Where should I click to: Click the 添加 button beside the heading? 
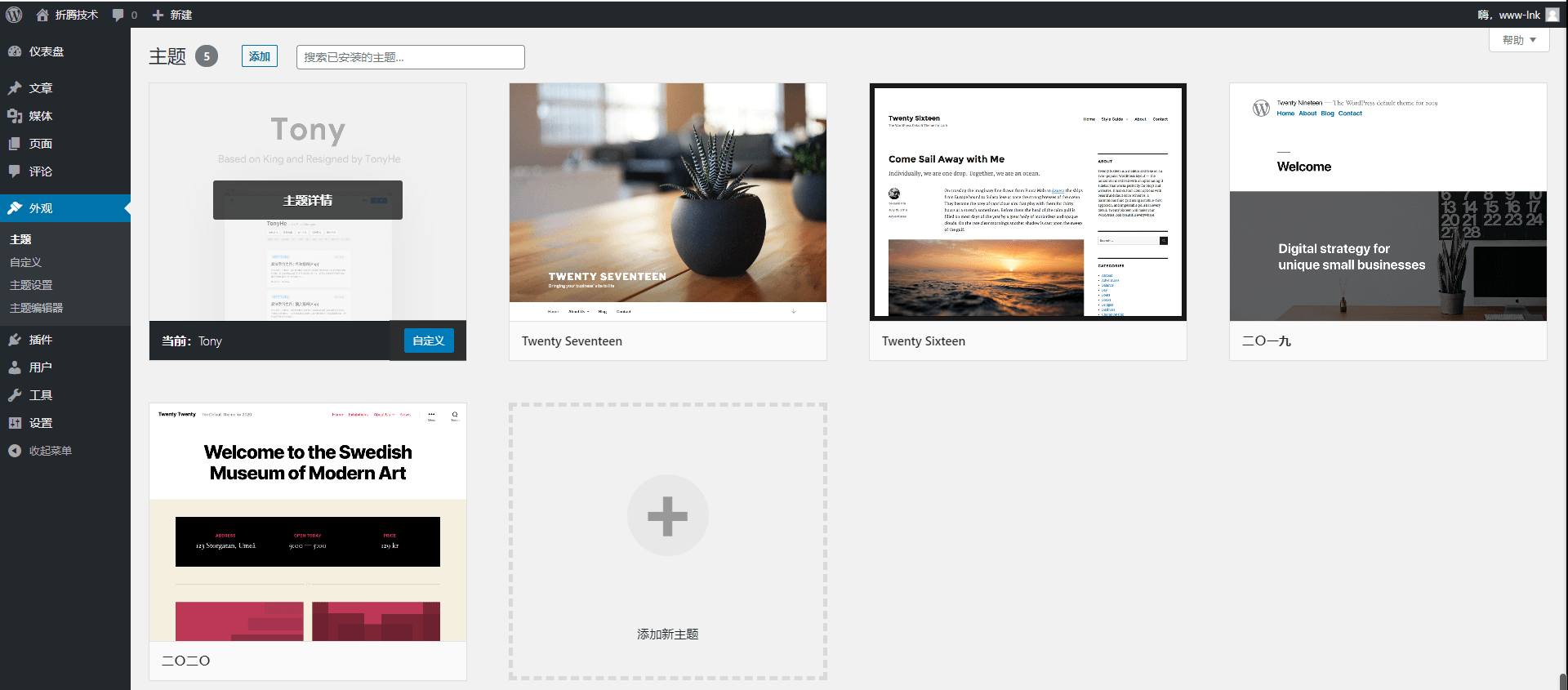260,56
